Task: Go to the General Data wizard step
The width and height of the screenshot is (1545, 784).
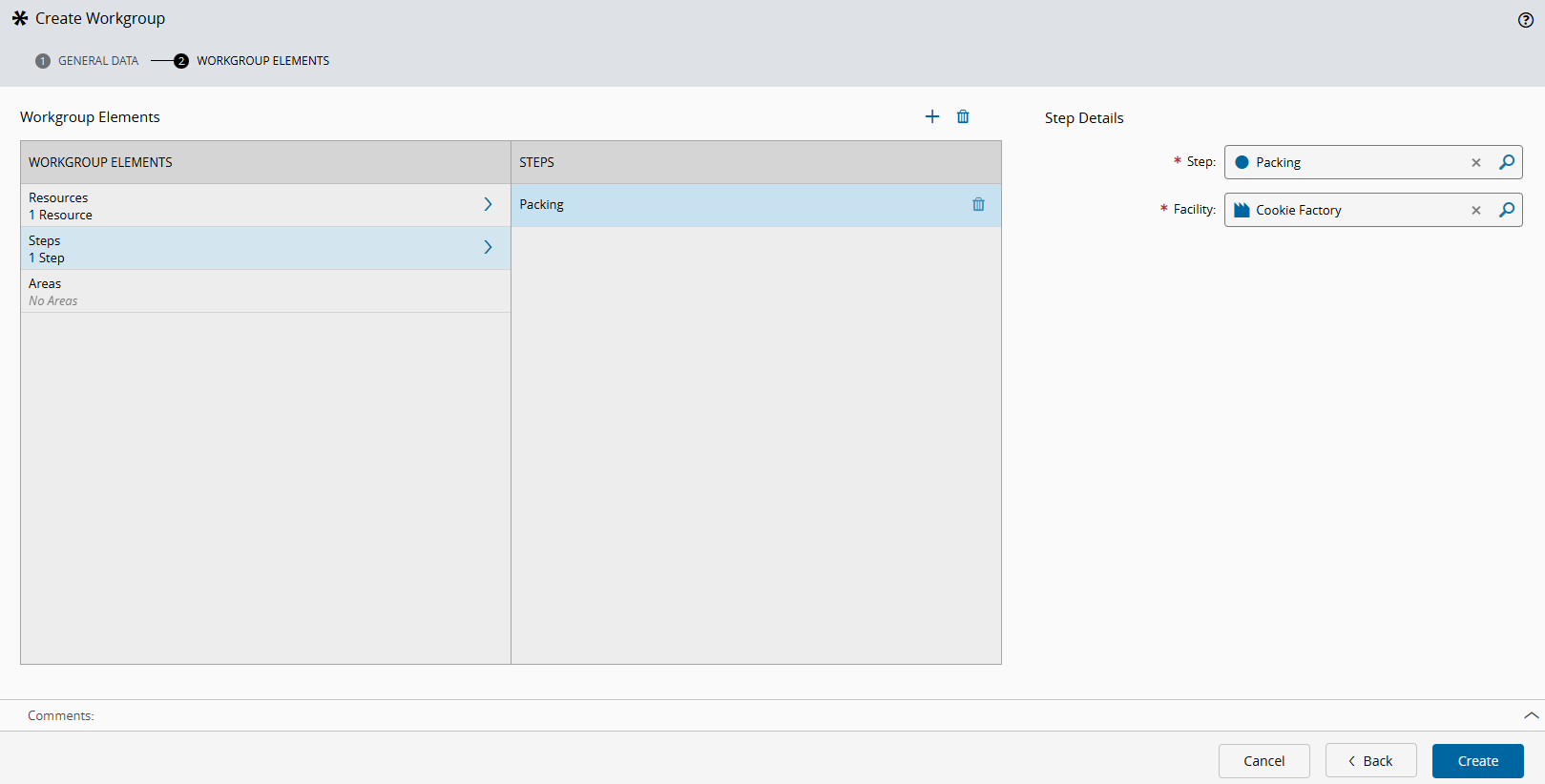Action: pyautogui.click(x=87, y=61)
